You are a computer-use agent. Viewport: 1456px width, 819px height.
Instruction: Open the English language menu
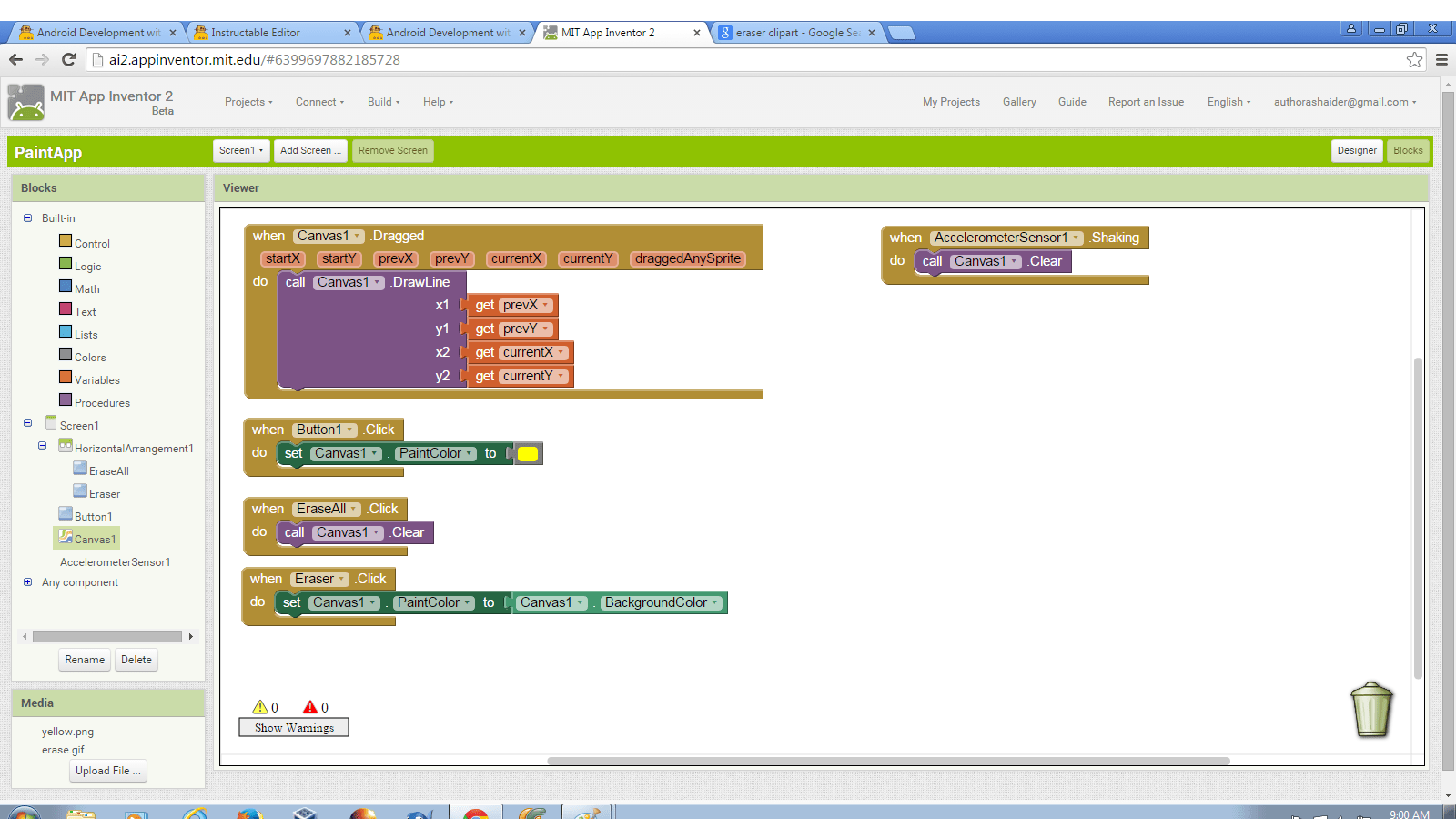(x=1228, y=102)
